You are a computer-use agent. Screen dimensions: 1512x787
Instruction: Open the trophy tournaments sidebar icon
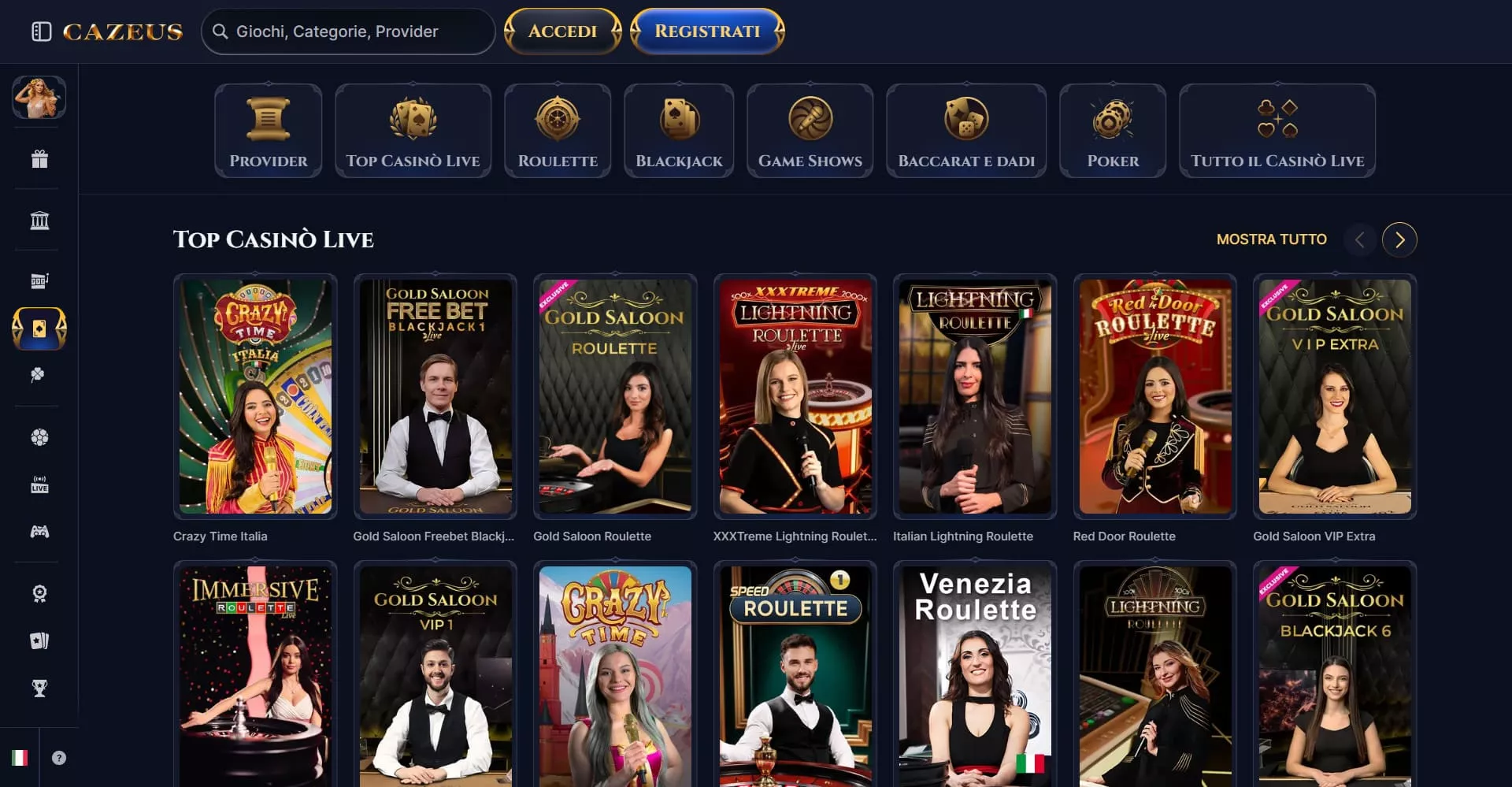click(39, 689)
